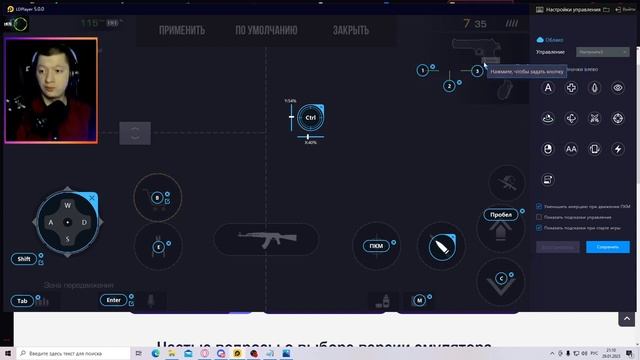
Task: Select the B key mapping on cart
Action: tap(157, 198)
